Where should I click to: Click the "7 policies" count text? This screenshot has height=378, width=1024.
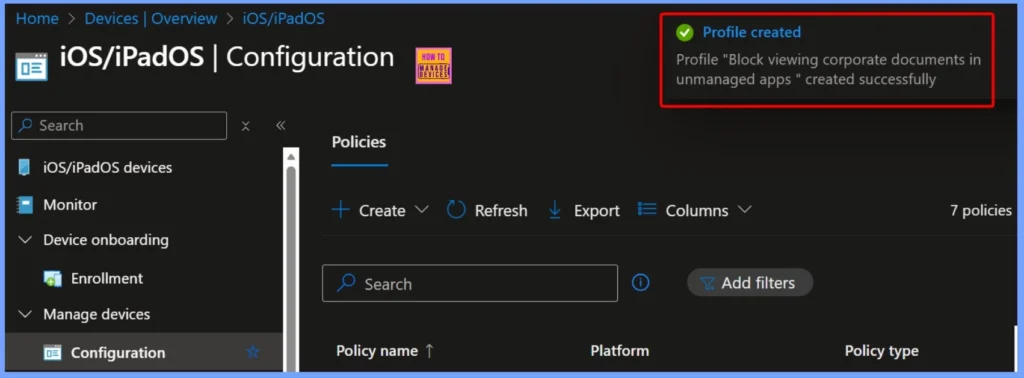(x=981, y=210)
